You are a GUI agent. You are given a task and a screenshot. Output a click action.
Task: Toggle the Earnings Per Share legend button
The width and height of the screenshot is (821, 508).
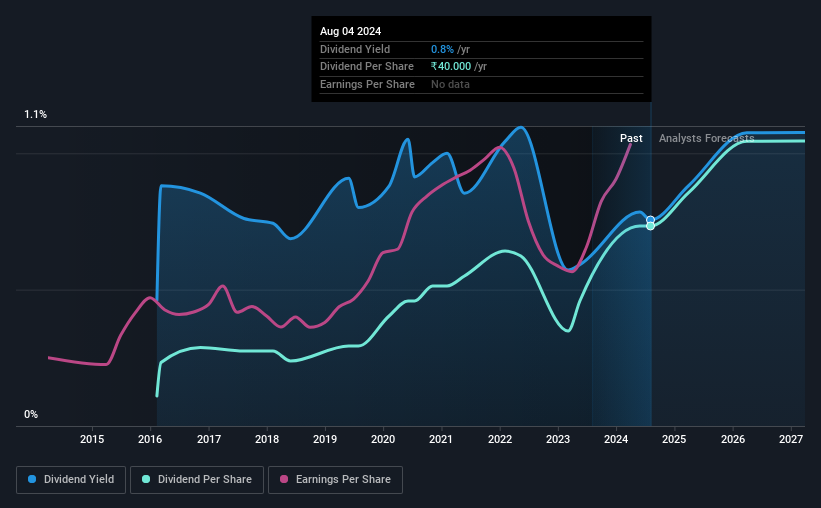pyautogui.click(x=335, y=480)
